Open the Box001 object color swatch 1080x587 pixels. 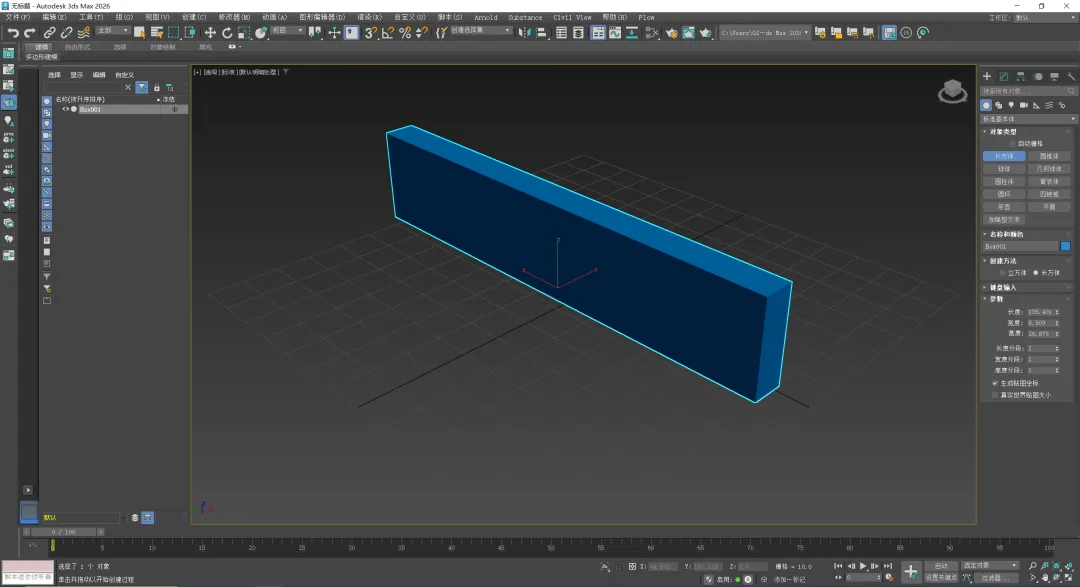click(1066, 246)
